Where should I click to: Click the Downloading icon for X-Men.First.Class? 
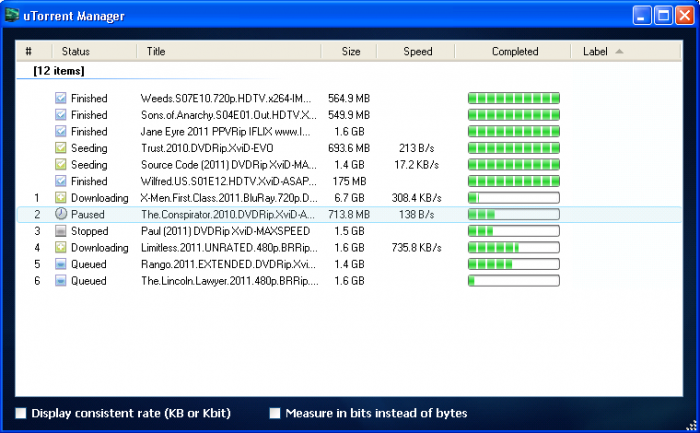(x=61, y=197)
